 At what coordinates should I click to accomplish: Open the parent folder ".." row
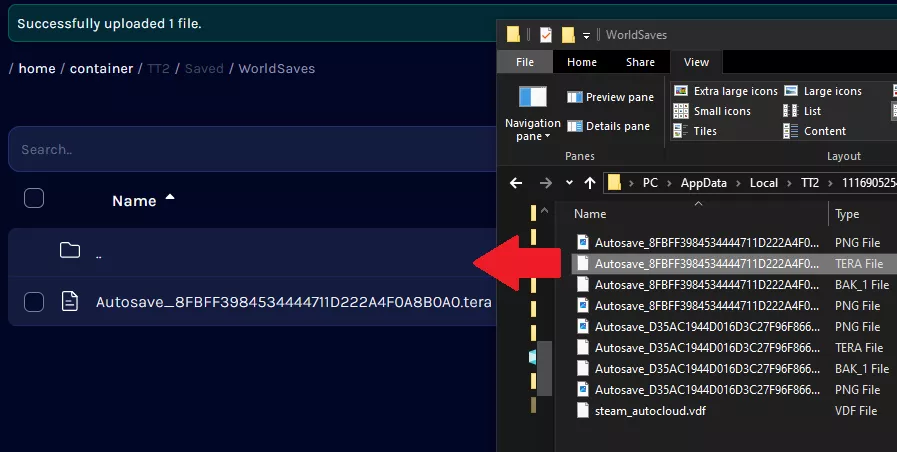(x=98, y=252)
